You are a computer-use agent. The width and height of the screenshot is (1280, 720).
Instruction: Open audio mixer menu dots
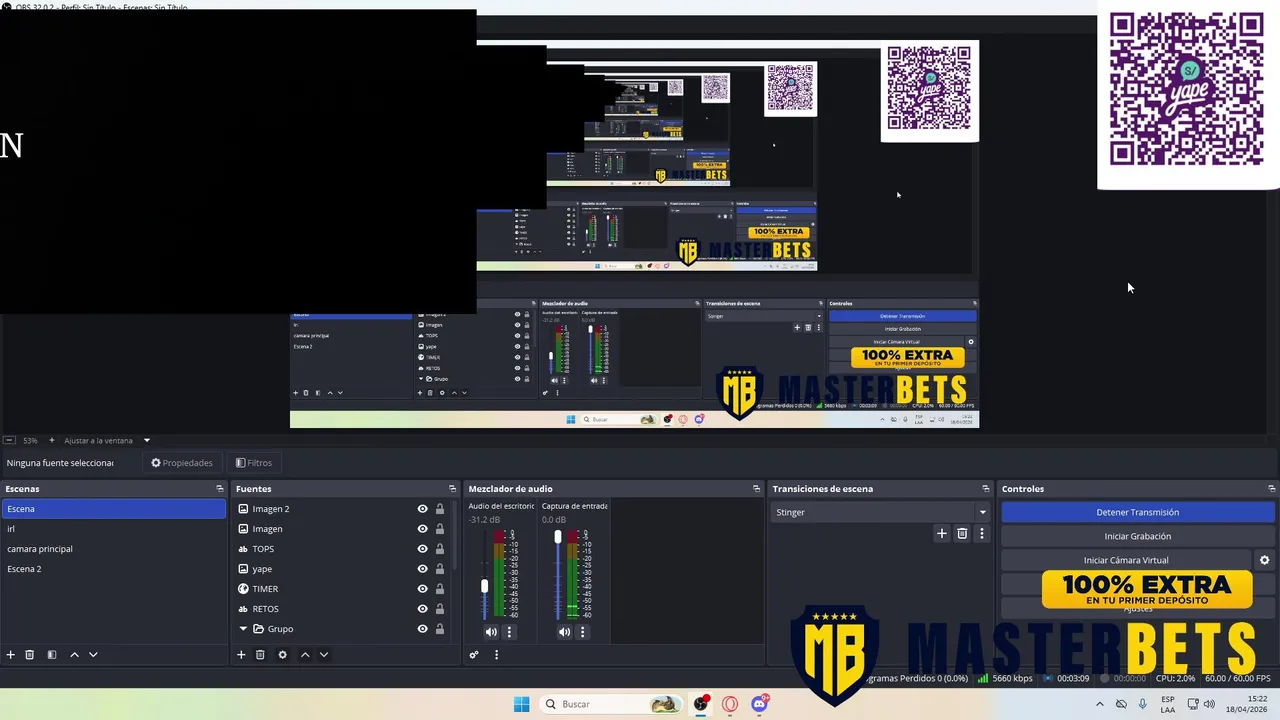click(496, 655)
